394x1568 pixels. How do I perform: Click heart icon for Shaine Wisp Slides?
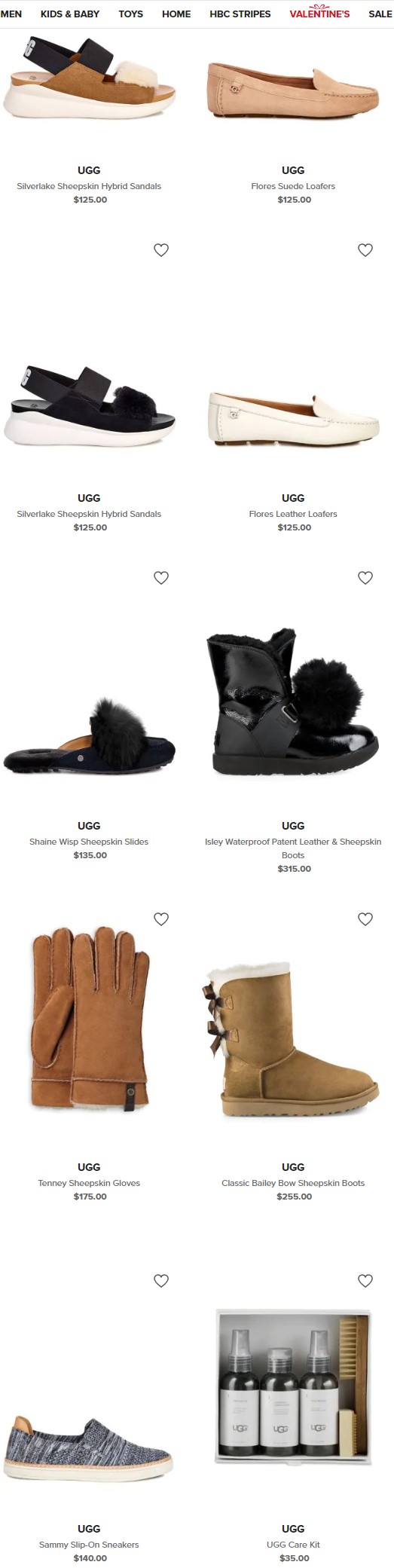(x=161, y=578)
